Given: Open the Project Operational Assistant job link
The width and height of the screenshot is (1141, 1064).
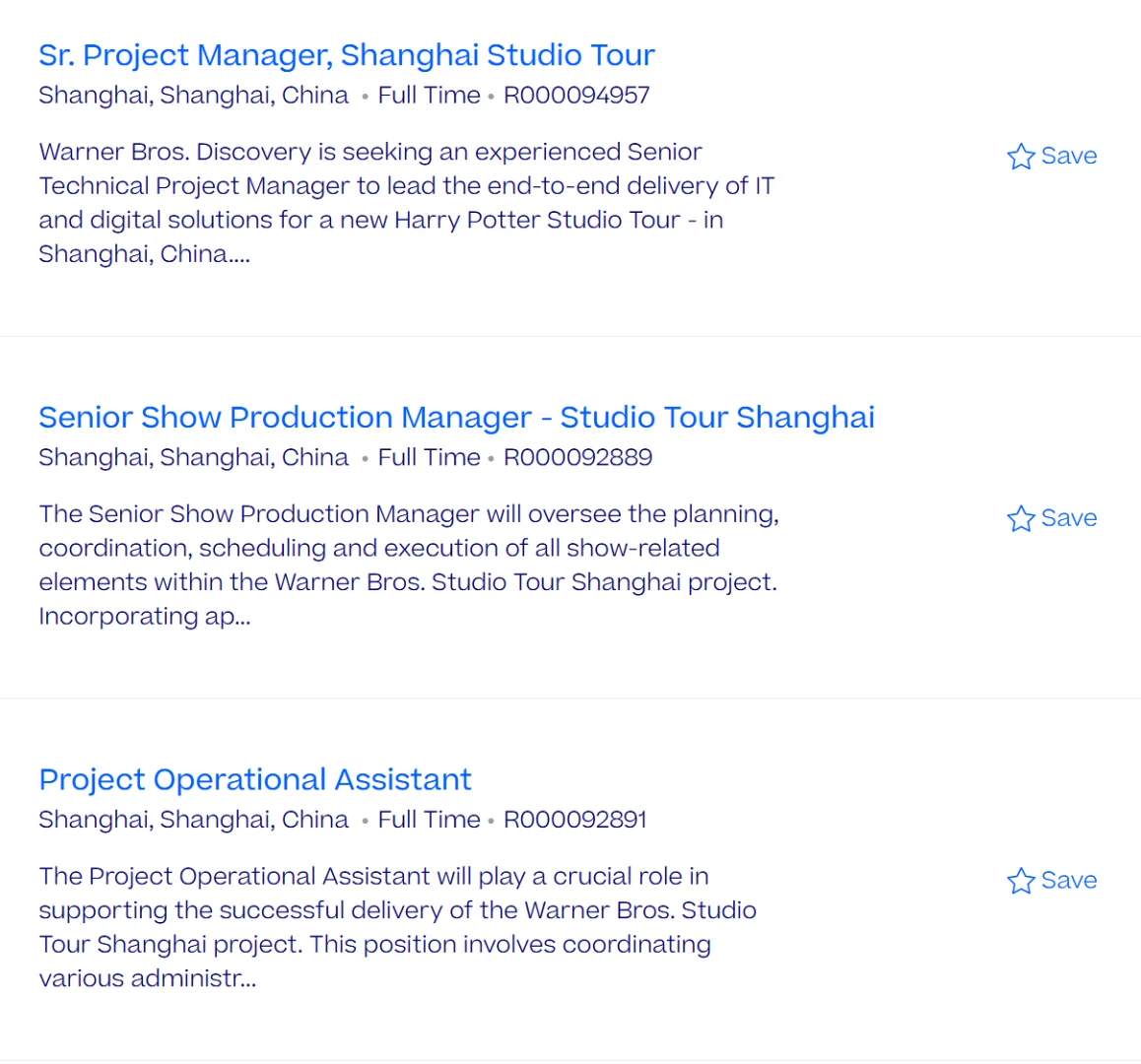Looking at the screenshot, I should (x=255, y=780).
